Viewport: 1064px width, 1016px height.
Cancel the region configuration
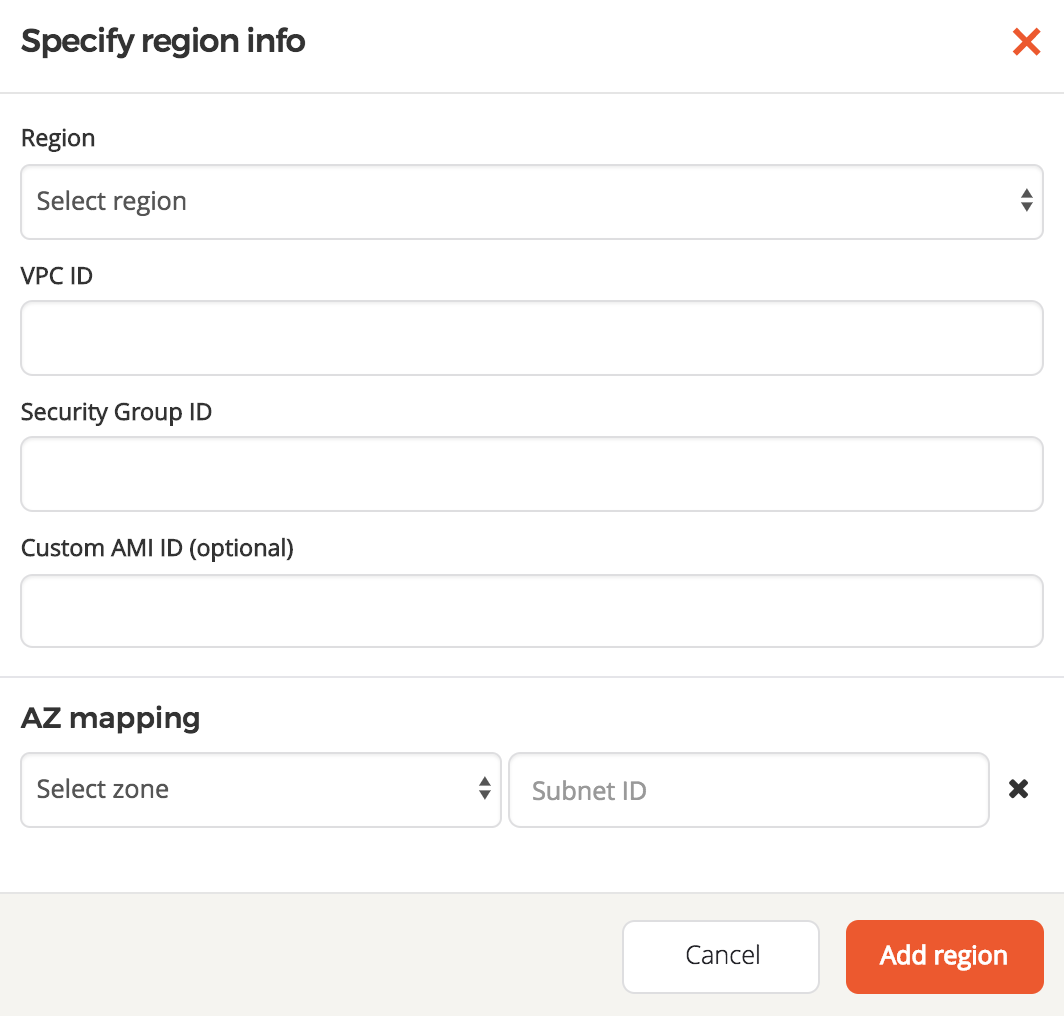click(720, 956)
